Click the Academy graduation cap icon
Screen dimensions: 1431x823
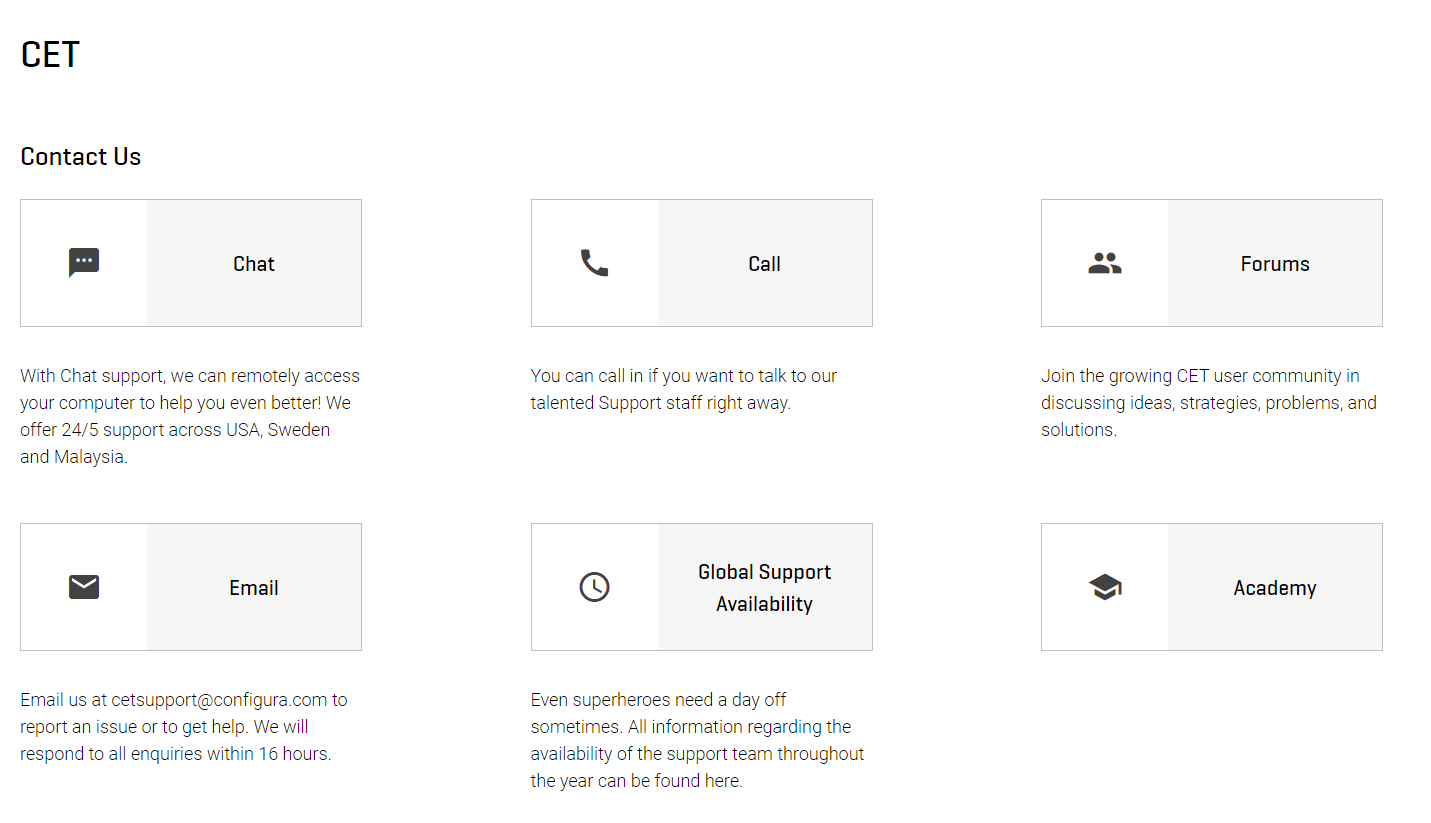point(1105,587)
